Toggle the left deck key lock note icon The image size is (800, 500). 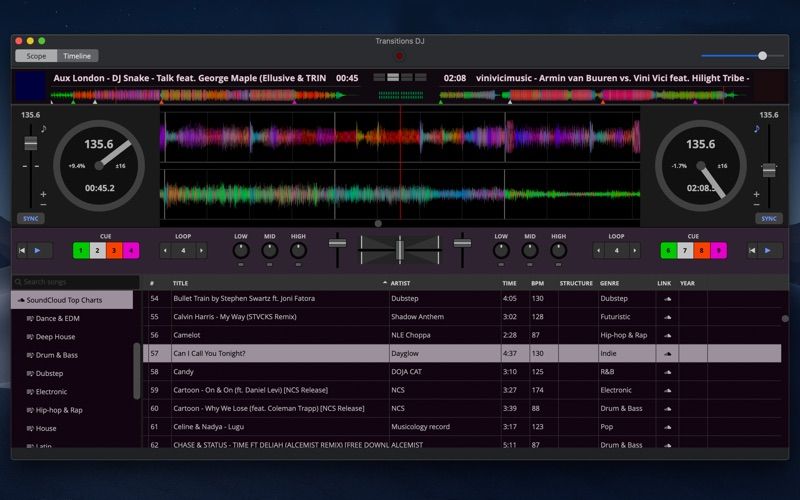(43, 129)
